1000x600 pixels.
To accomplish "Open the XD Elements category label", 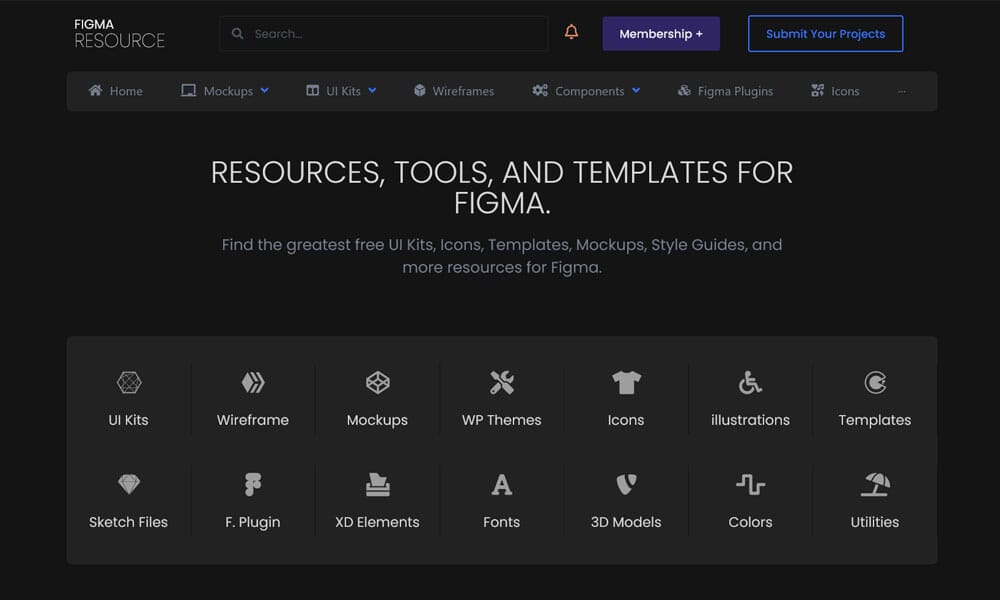I will pyautogui.click(x=377, y=522).
